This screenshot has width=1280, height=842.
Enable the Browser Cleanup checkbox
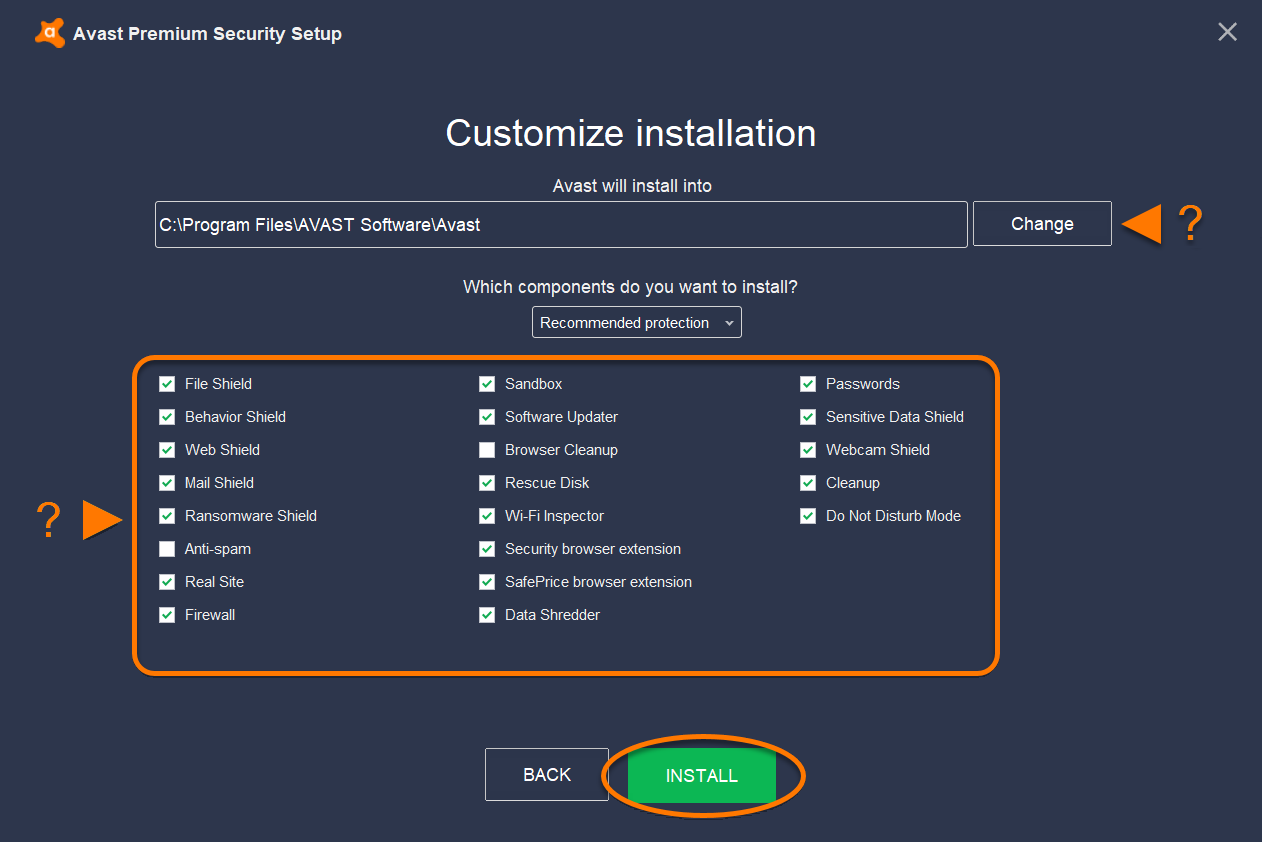pos(487,450)
